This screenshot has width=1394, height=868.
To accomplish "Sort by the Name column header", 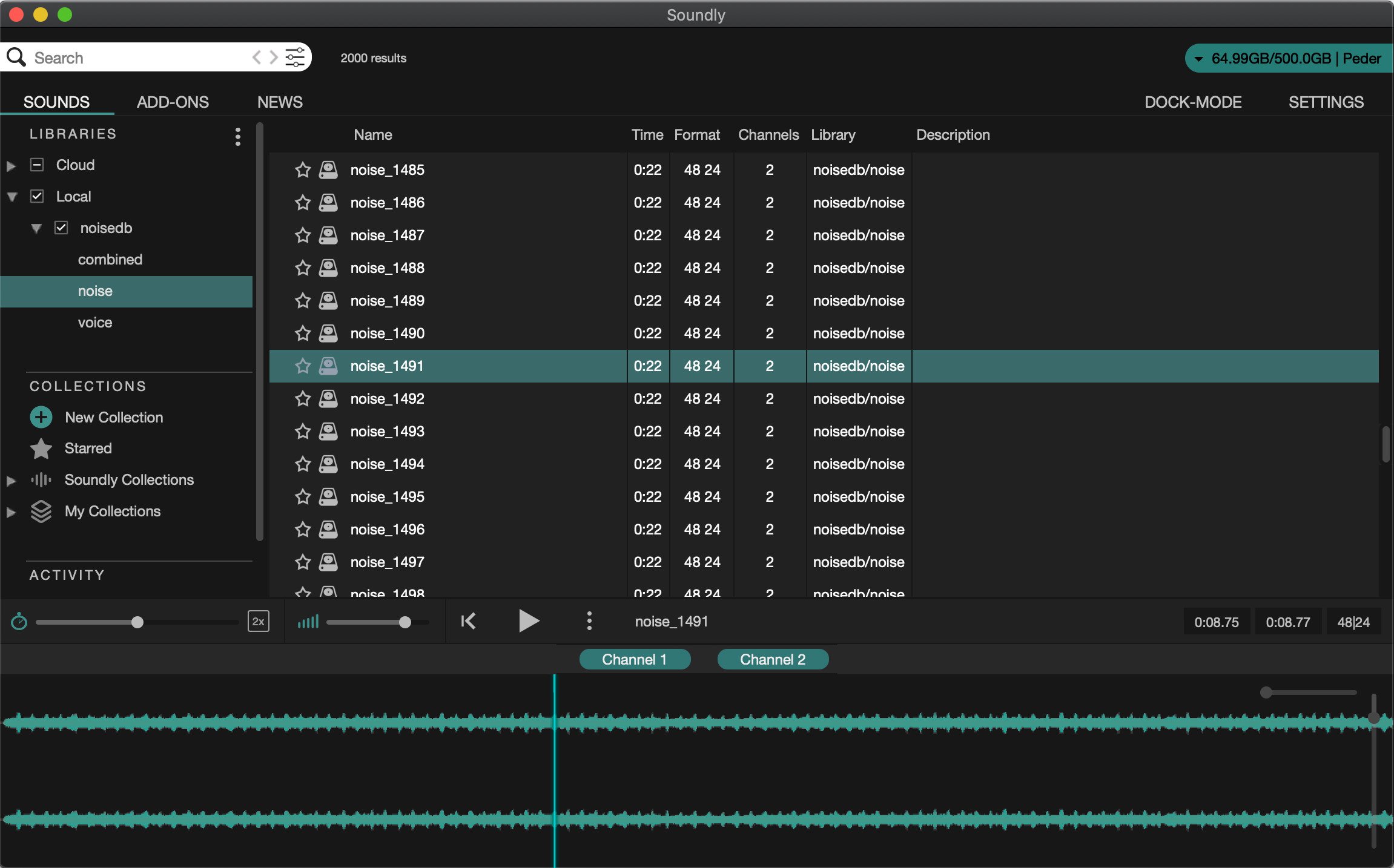I will click(x=373, y=134).
